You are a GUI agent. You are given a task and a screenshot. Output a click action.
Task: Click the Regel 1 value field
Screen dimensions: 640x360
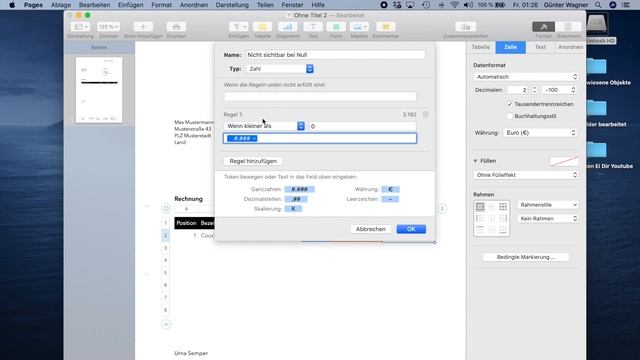362,126
